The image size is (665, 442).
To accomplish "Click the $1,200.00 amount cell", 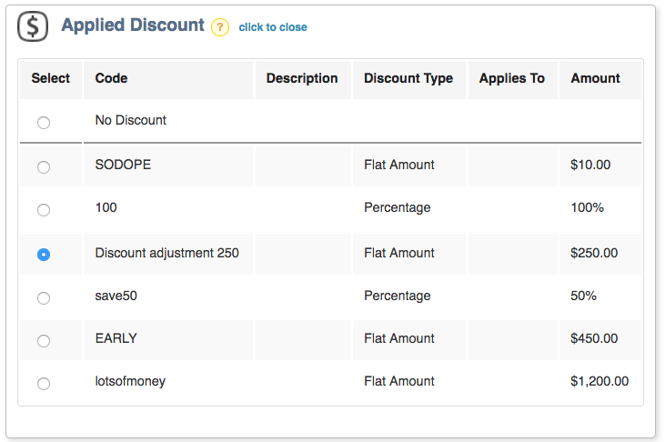I will pos(600,381).
